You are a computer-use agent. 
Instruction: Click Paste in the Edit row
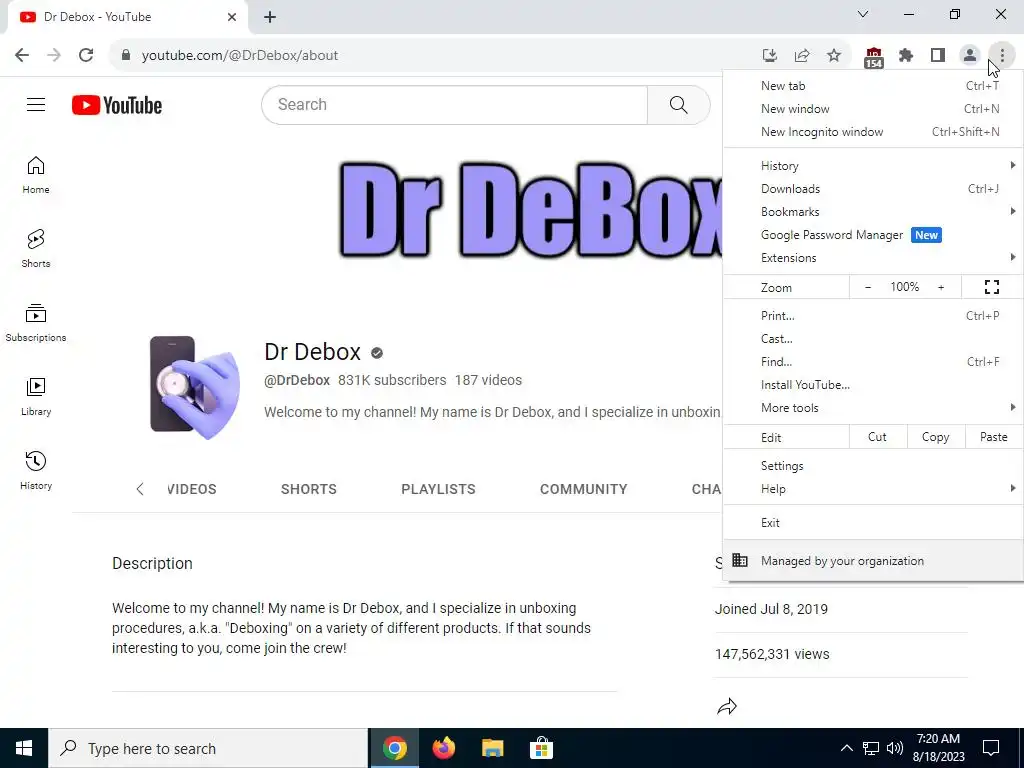click(x=994, y=437)
